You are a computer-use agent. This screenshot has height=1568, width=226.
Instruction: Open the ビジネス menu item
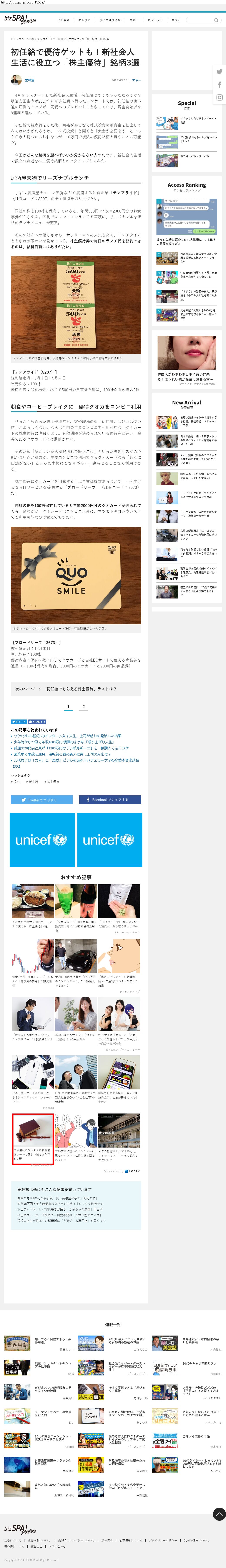(63, 20)
